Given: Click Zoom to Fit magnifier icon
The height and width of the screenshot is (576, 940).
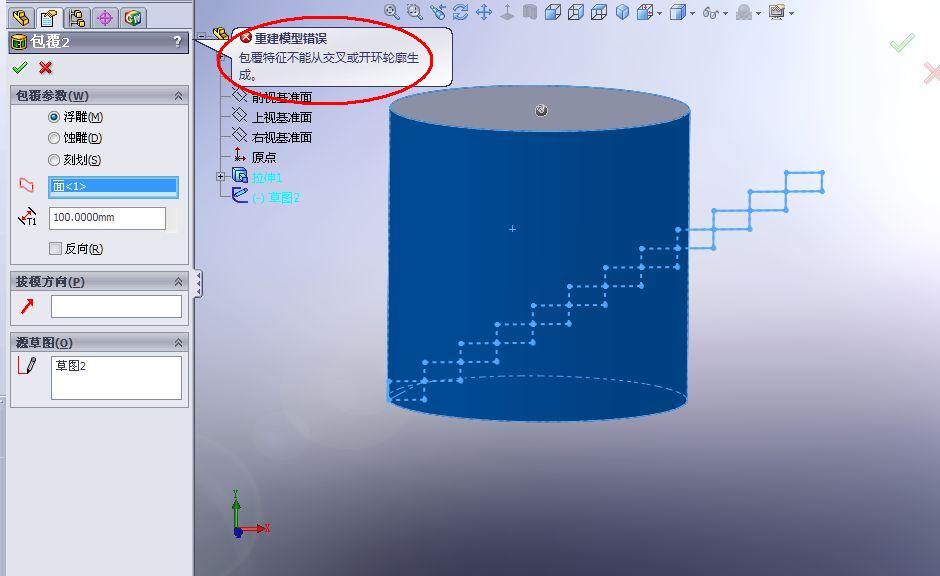Looking at the screenshot, I should [391, 12].
